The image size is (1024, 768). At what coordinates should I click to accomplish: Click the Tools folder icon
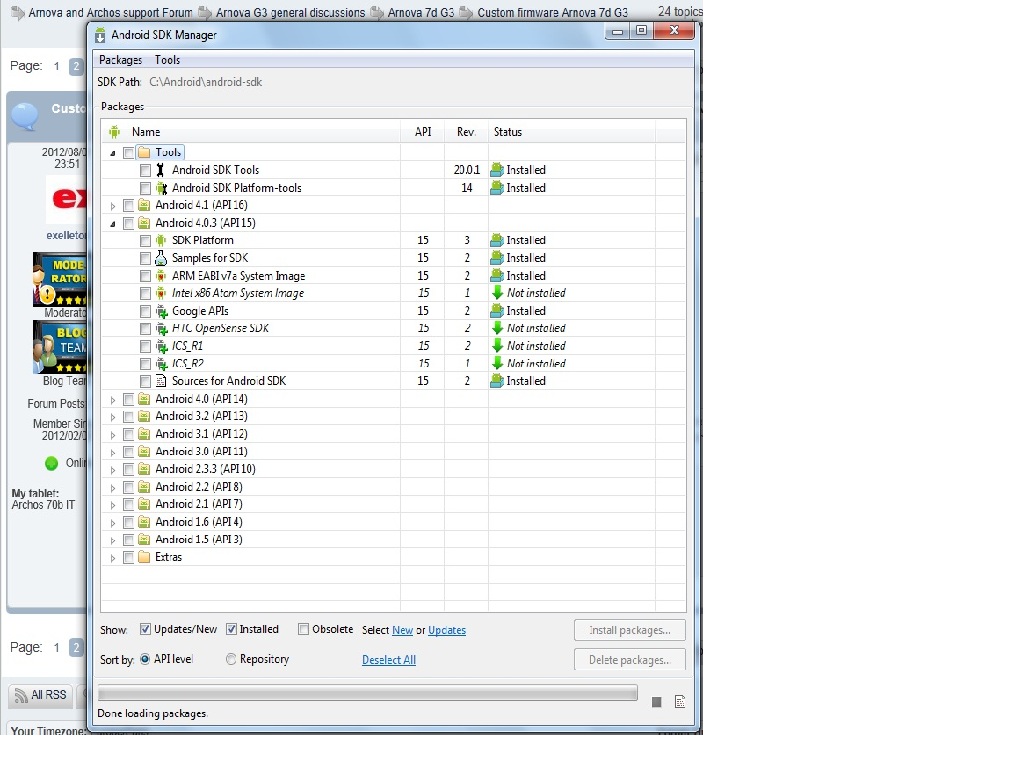pos(144,153)
